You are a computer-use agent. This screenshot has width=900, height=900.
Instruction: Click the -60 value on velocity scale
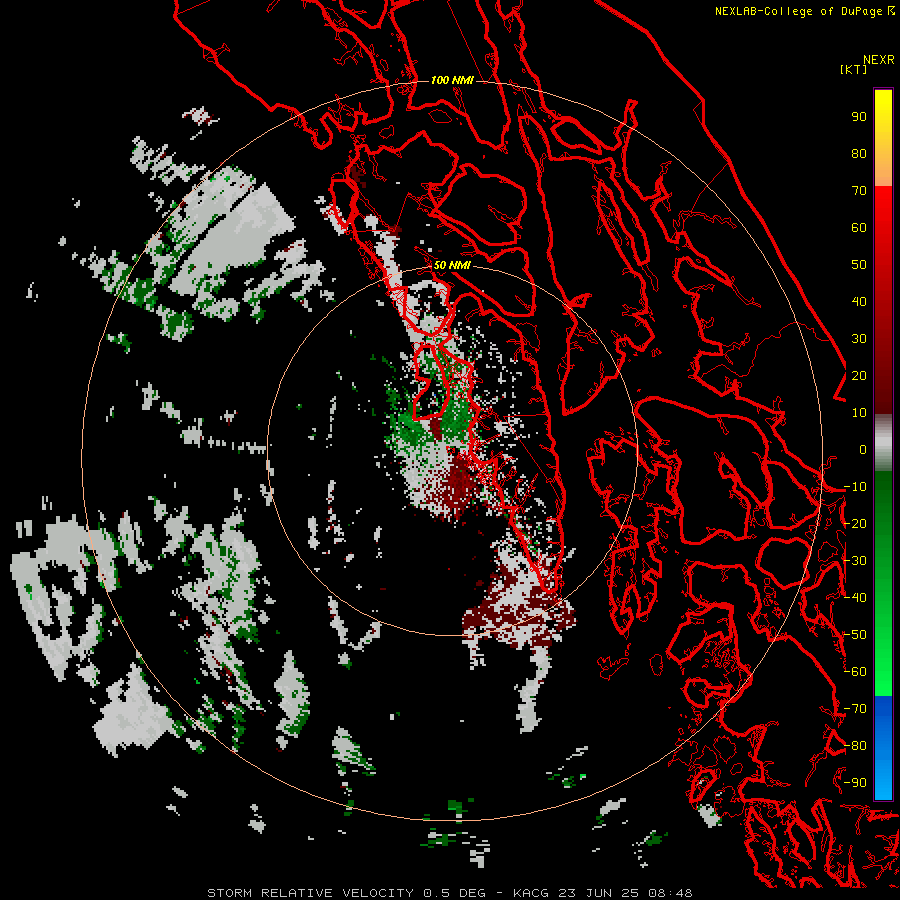click(855, 672)
